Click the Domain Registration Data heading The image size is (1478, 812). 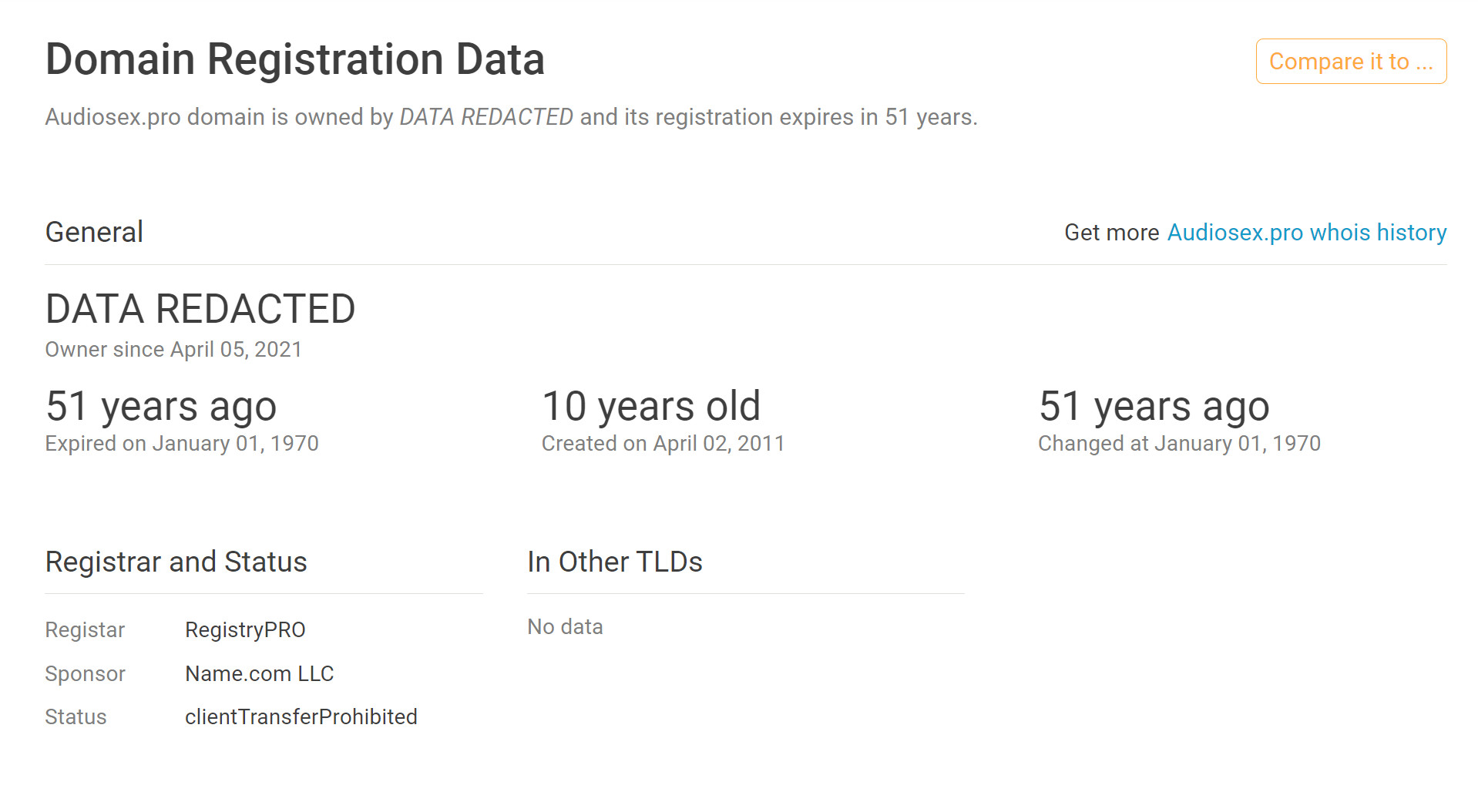pyautogui.click(x=295, y=59)
